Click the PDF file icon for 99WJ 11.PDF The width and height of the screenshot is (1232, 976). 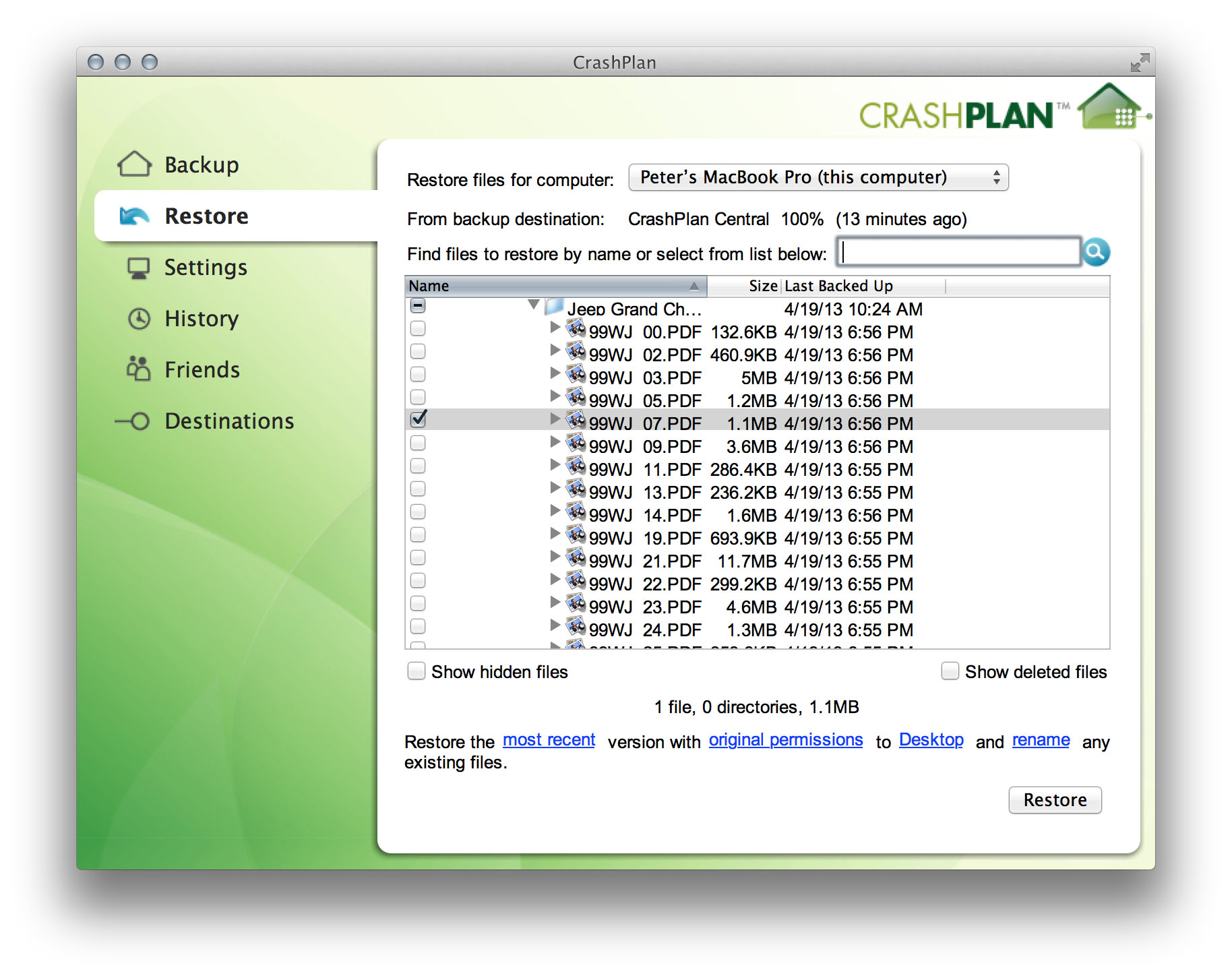[x=576, y=466]
